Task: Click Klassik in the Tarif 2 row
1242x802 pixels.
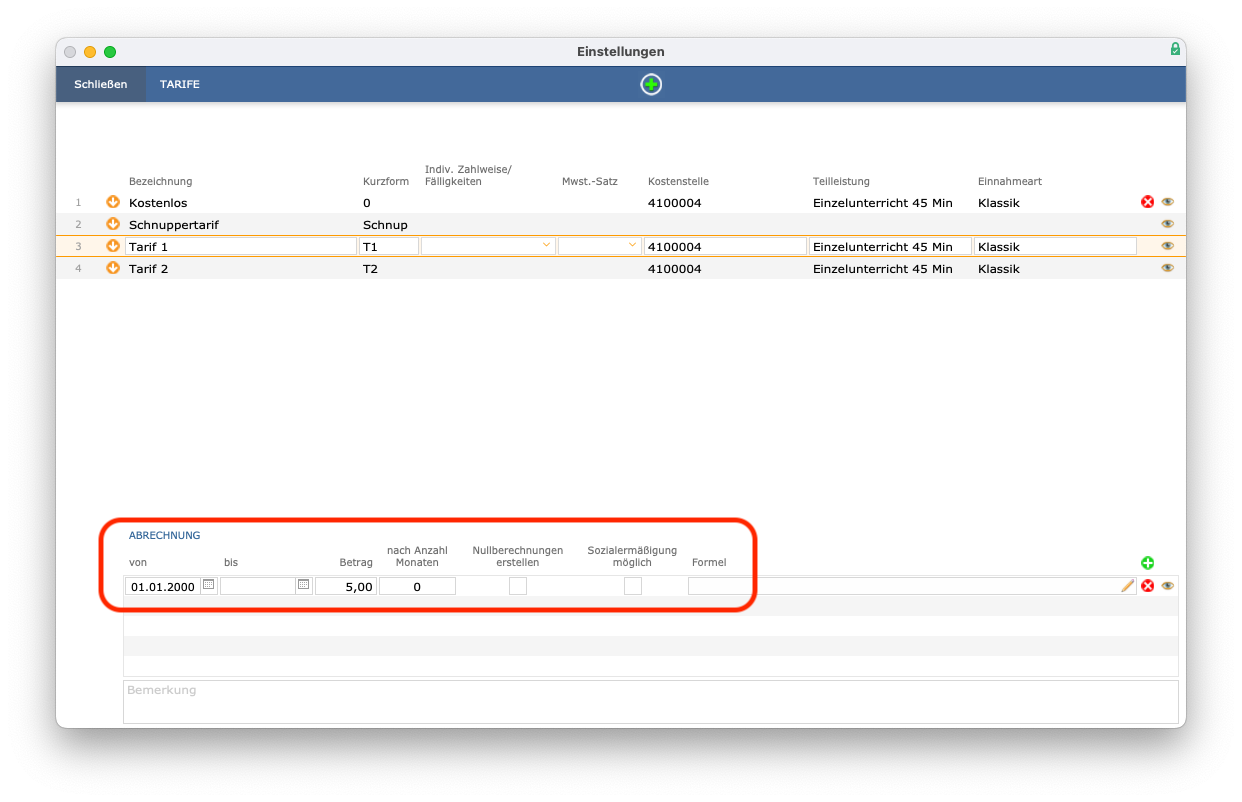Action: point(999,269)
